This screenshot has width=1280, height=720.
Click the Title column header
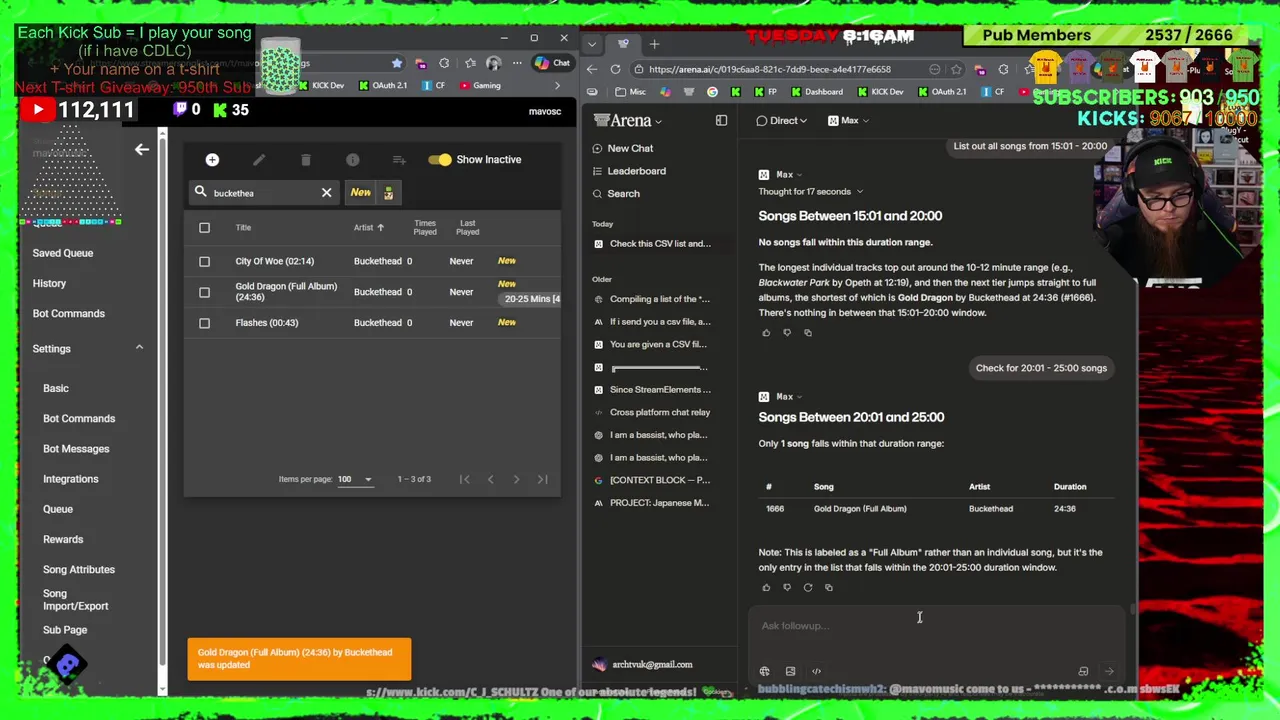click(243, 227)
